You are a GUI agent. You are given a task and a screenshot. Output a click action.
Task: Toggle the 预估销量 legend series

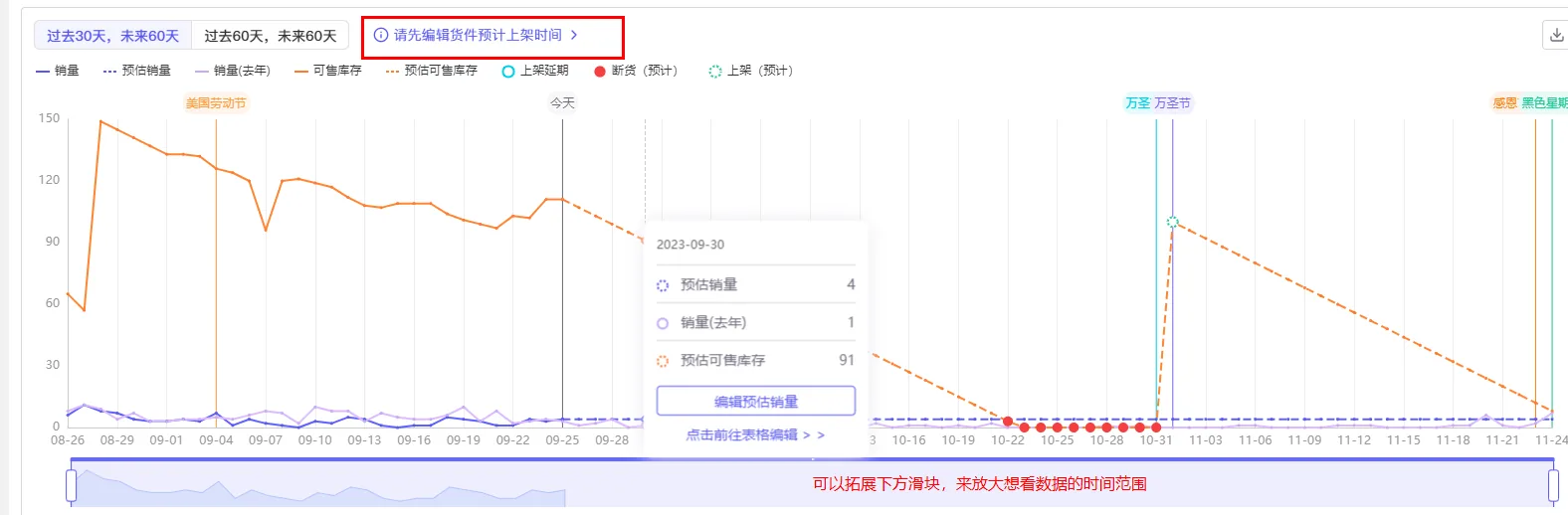[x=136, y=71]
